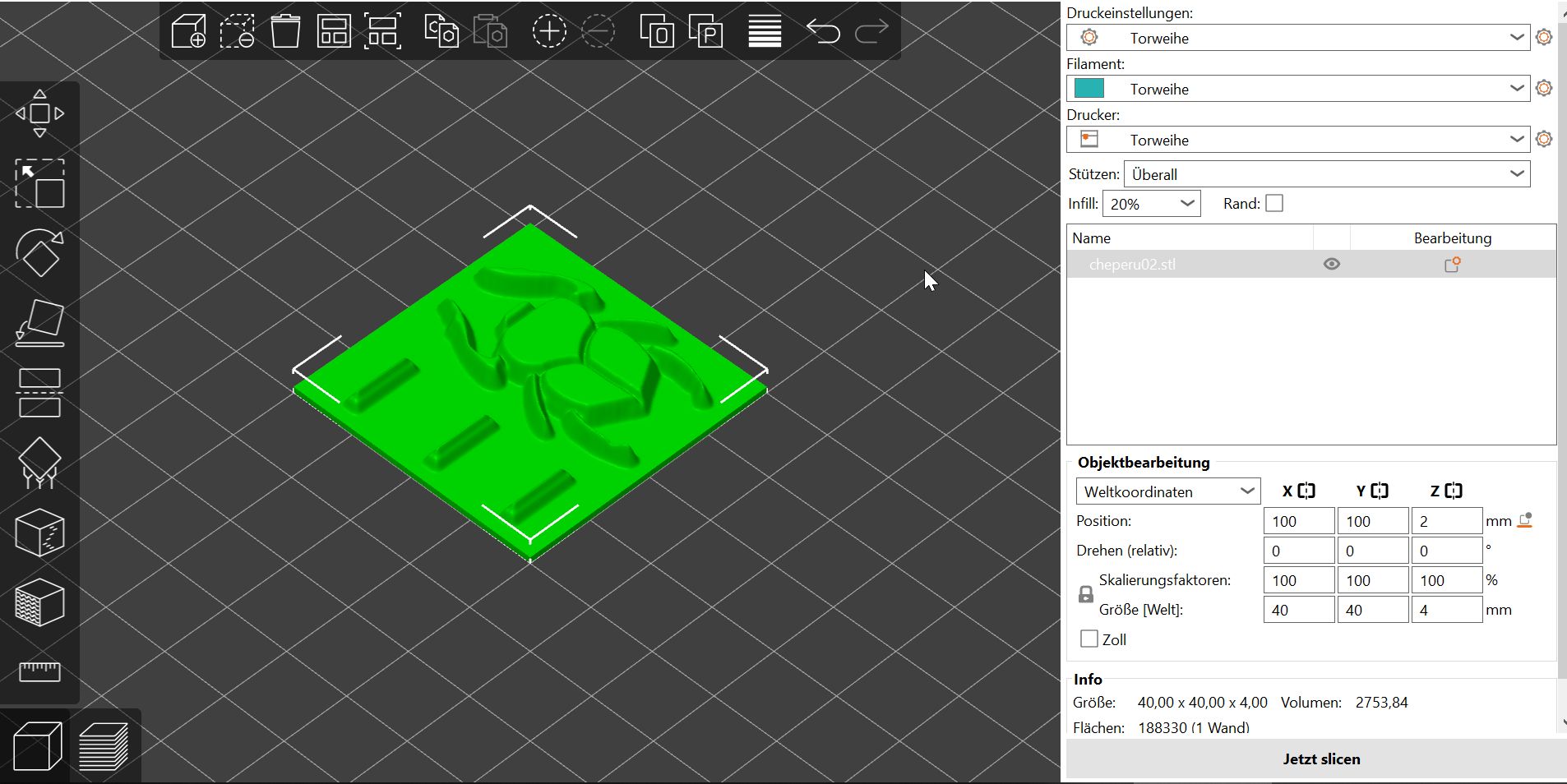Toggle visibility of cheperu02.stl

1332,265
